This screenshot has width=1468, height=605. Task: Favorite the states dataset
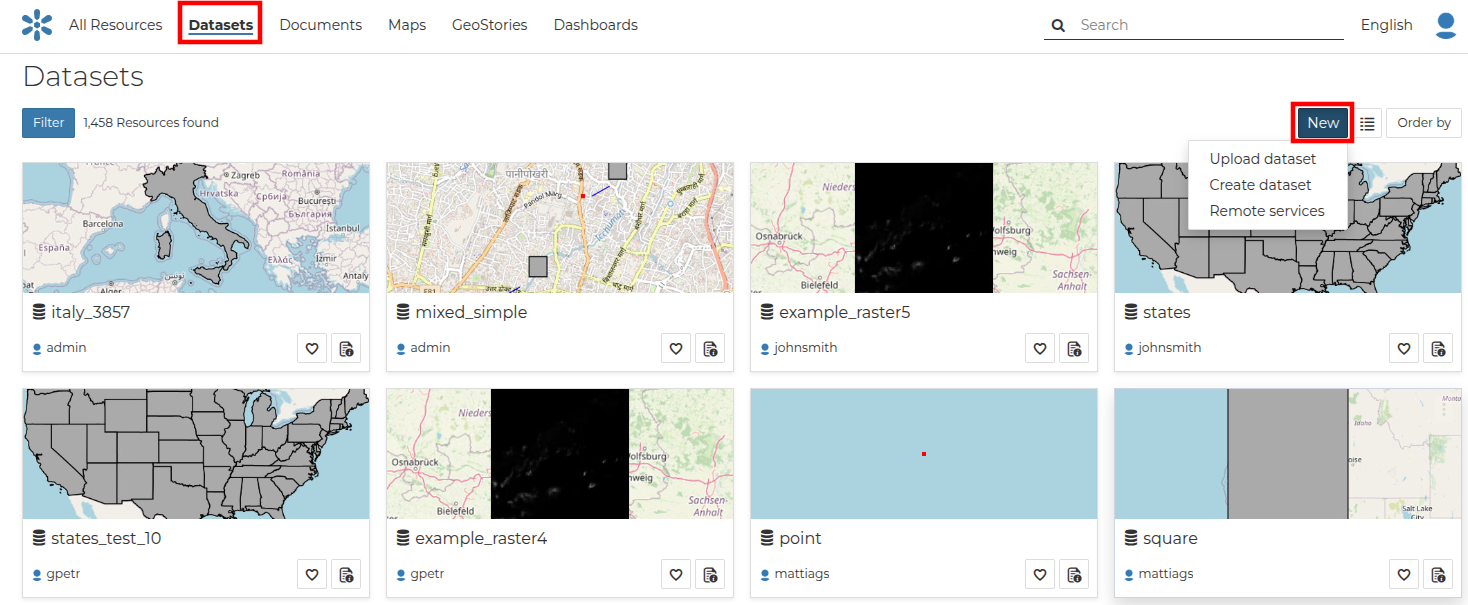(1404, 348)
